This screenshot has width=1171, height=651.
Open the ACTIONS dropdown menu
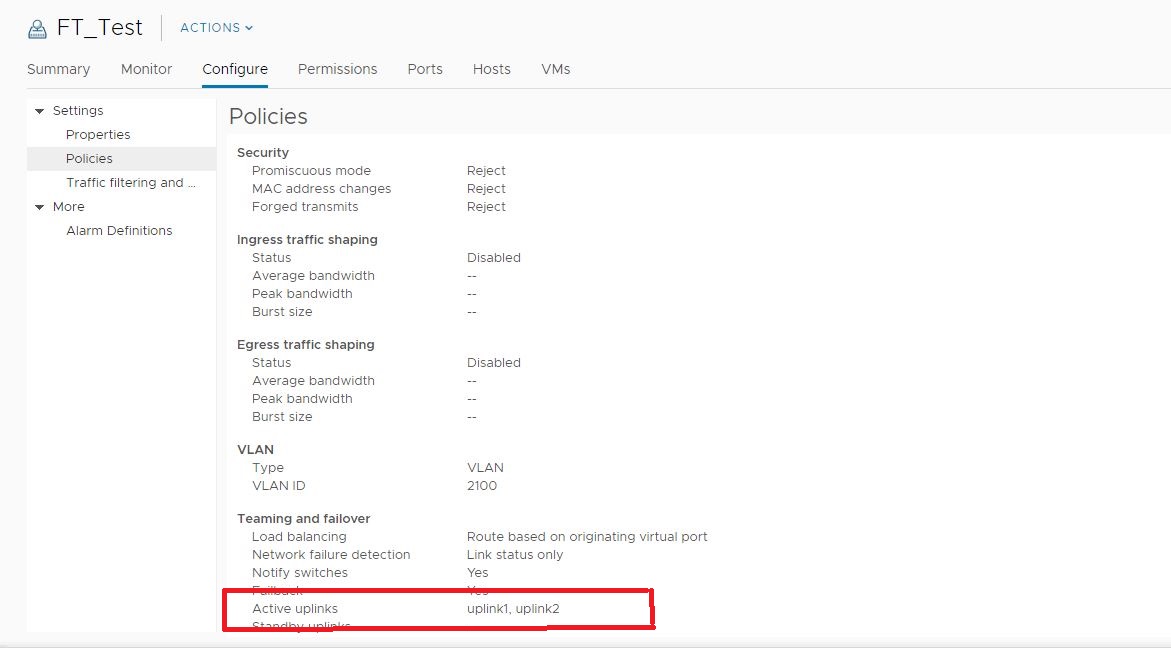pyautogui.click(x=216, y=28)
